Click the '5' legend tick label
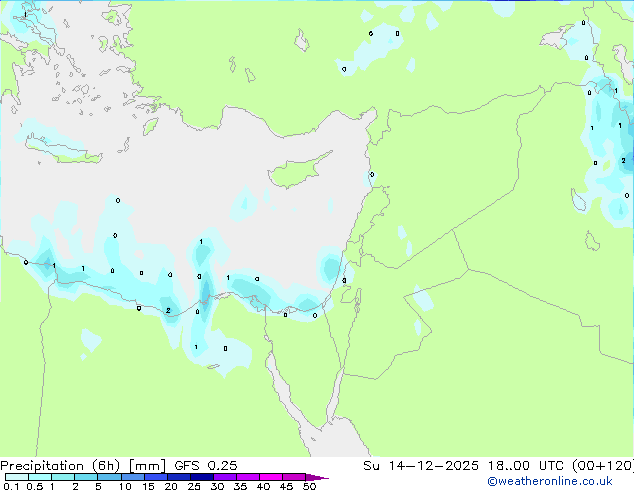 98,486
